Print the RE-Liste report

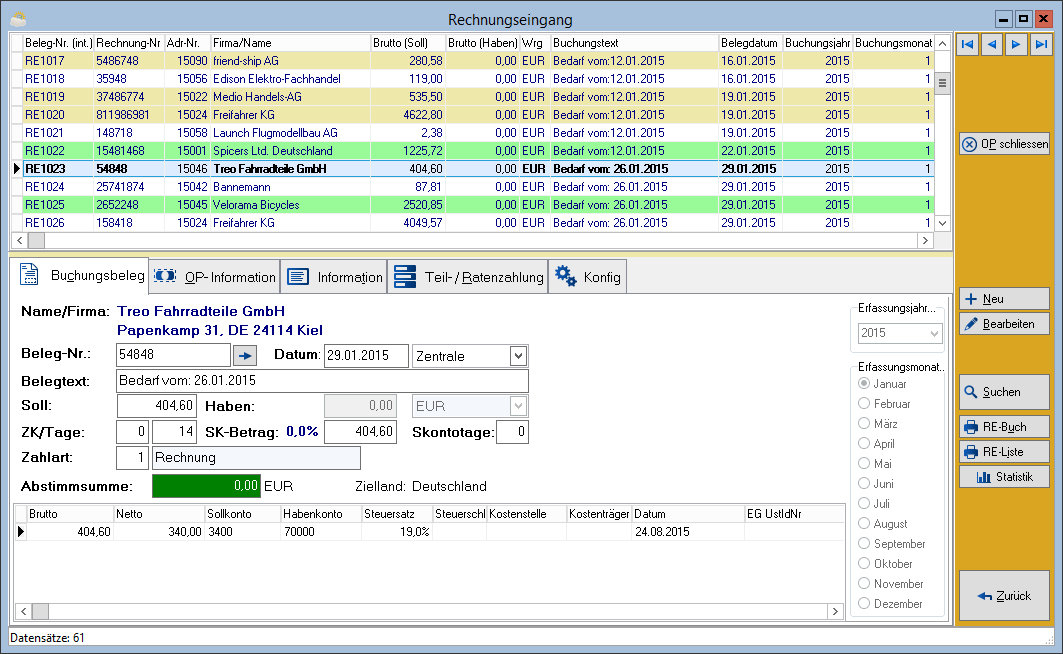[x=1005, y=452]
